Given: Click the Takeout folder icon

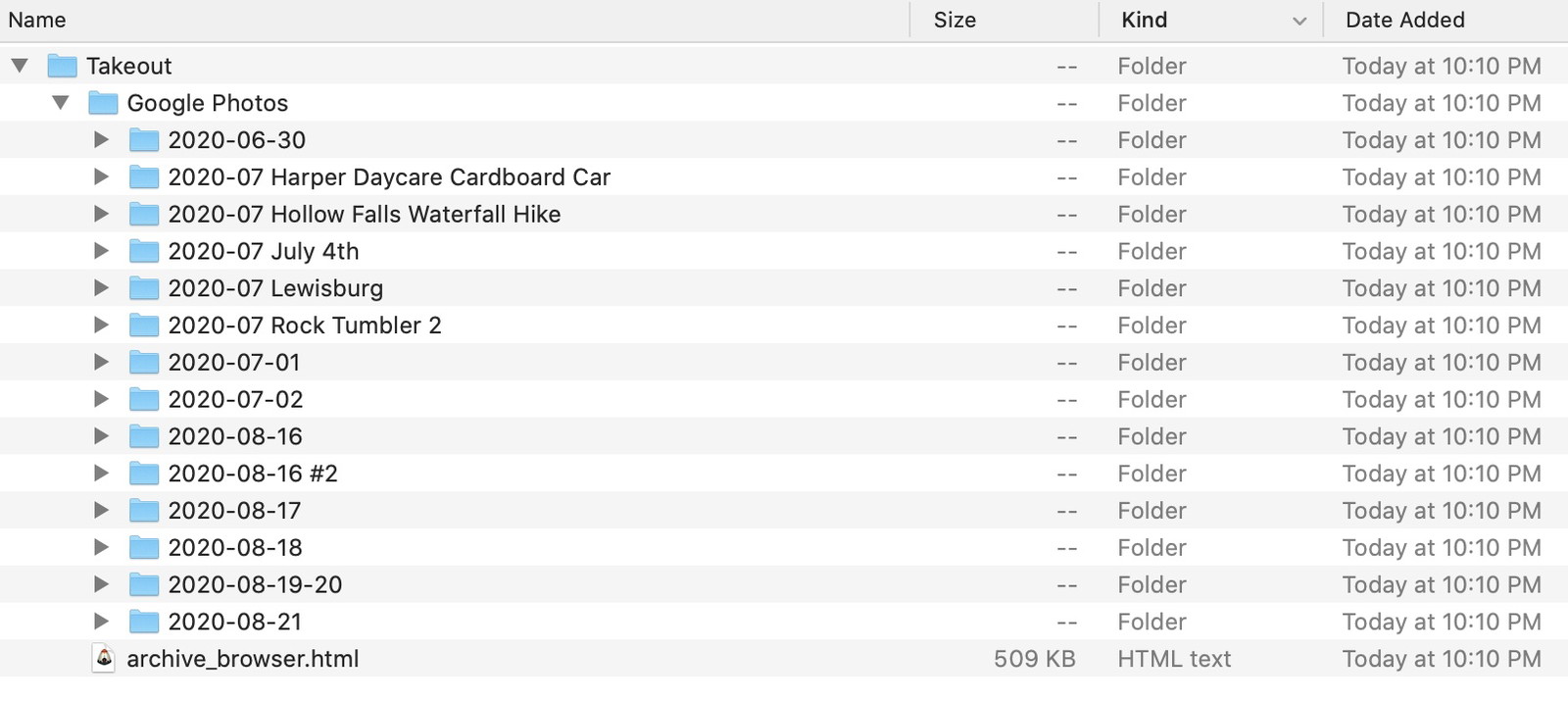Looking at the screenshot, I should (x=64, y=66).
